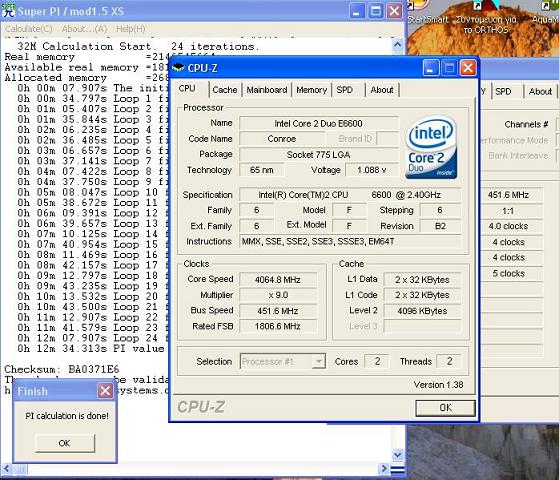Click the L1 Data value 2 x 32 KBytes
559x480 pixels.
[422, 280]
